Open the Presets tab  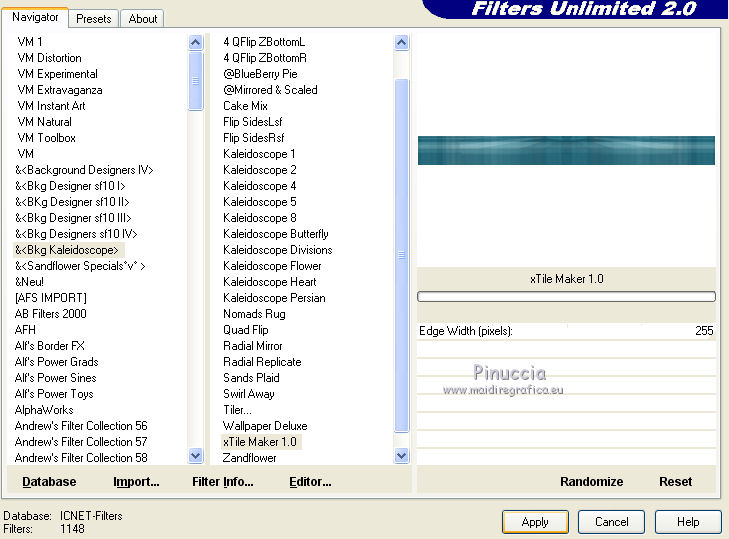click(94, 19)
